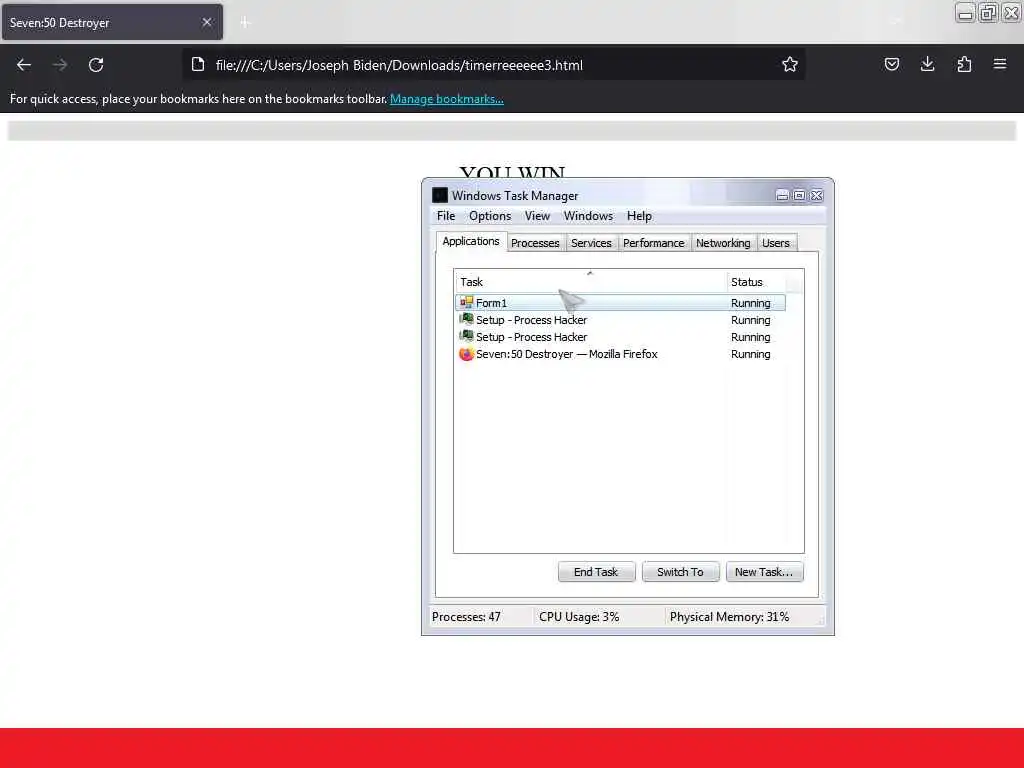The height and width of the screenshot is (768, 1024).
Task: Switch to the Networking tab
Action: point(723,243)
